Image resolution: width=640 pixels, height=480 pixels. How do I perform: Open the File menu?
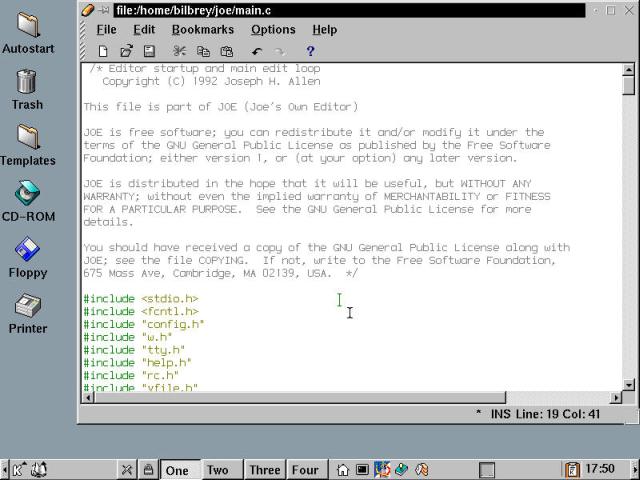coord(106,30)
